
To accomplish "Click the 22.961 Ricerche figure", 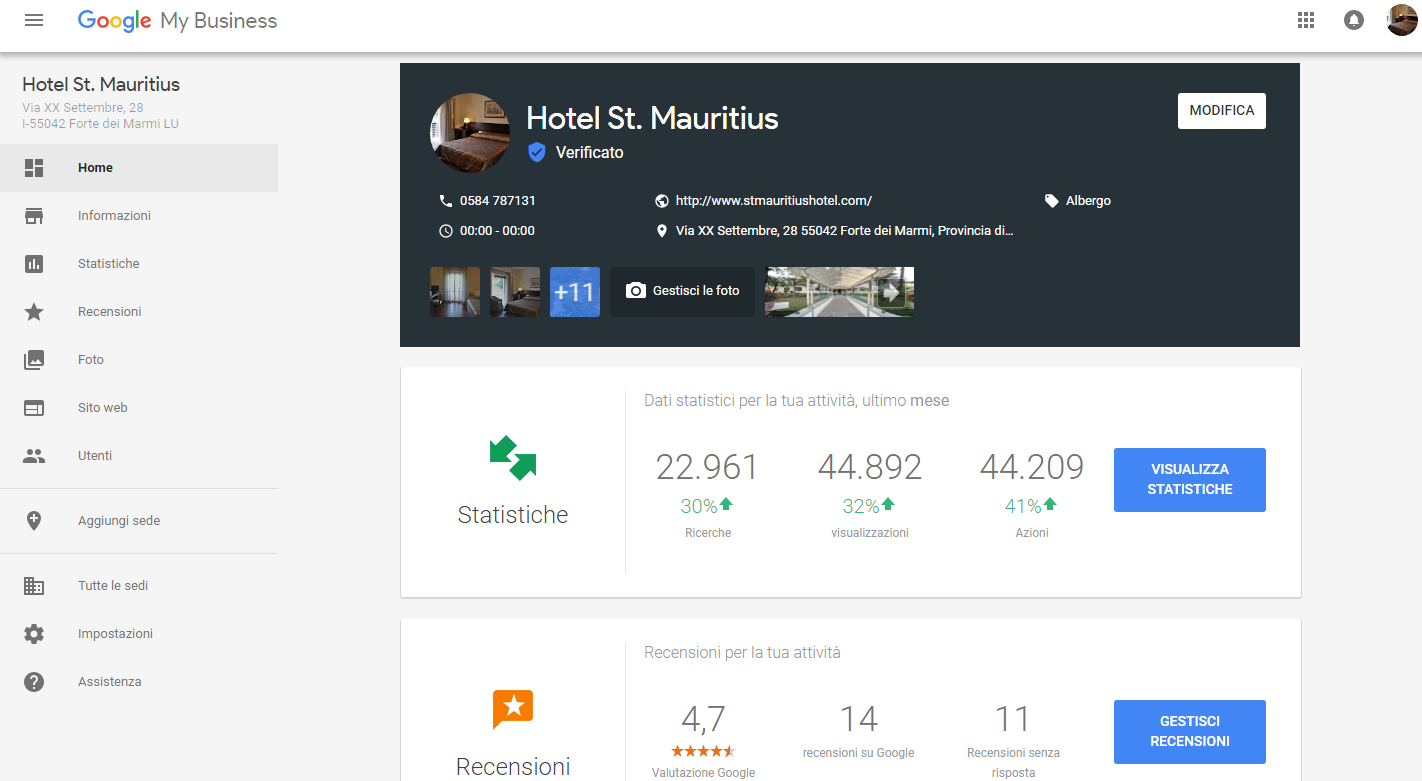I will [x=707, y=467].
